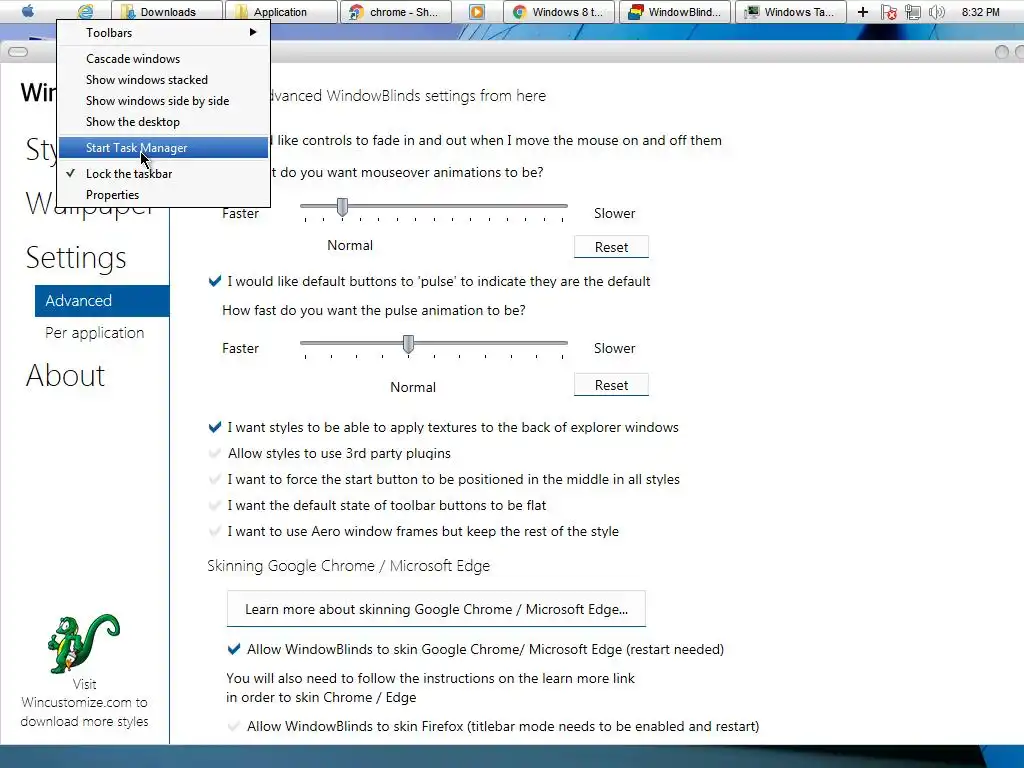Select Show windows stacked
The image size is (1024, 768).
[163, 80]
